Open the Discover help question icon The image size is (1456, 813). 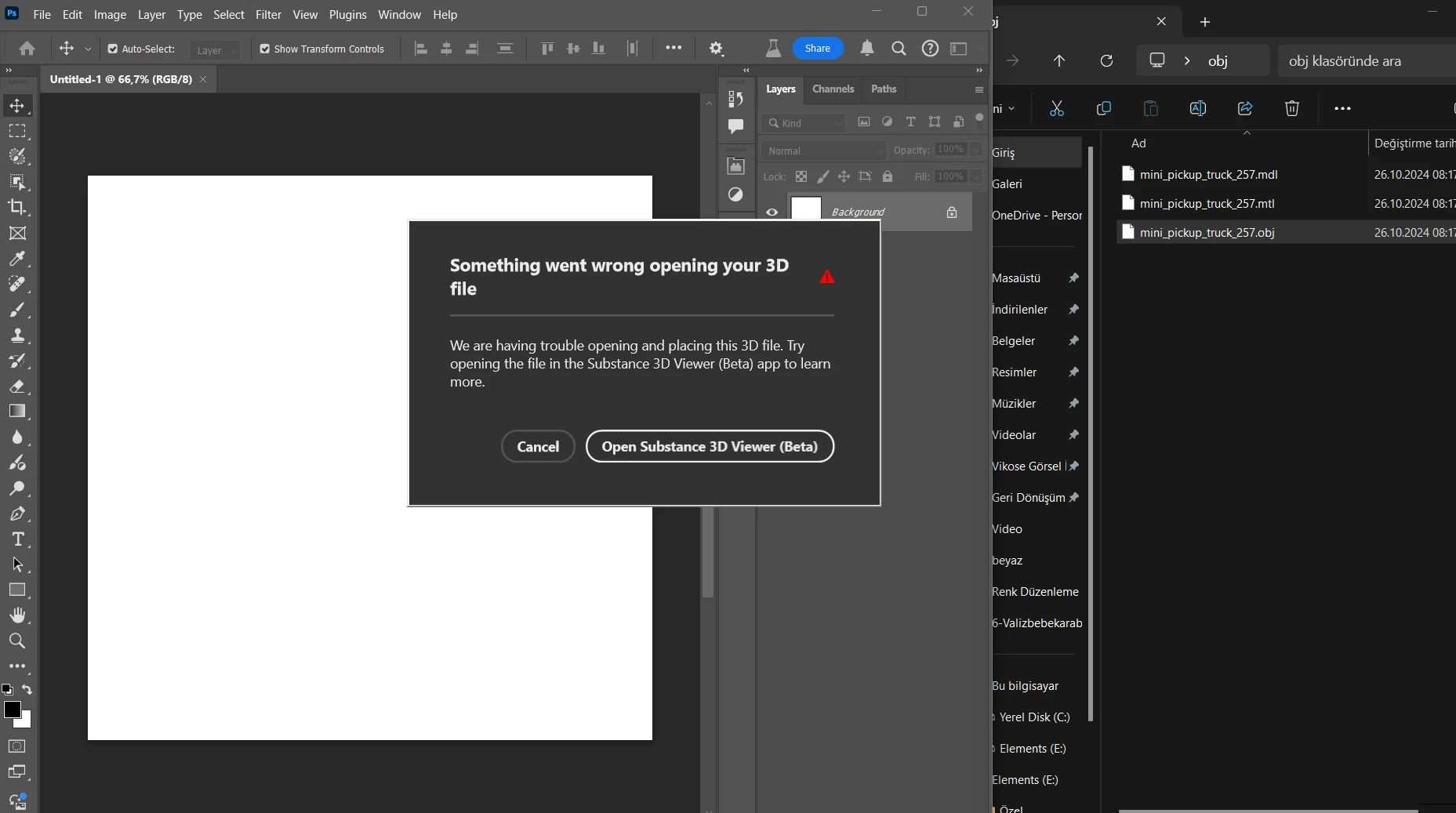pos(930,49)
